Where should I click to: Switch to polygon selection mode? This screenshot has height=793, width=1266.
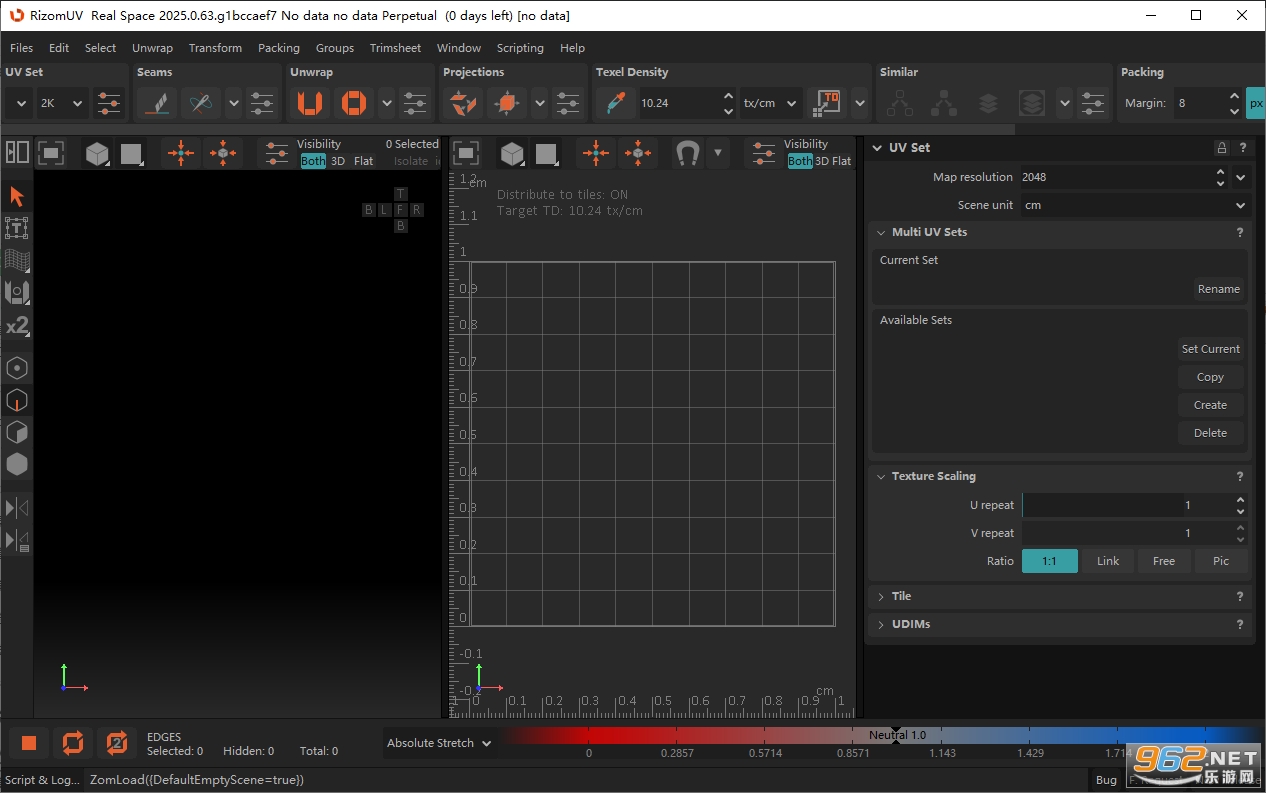pos(17,432)
